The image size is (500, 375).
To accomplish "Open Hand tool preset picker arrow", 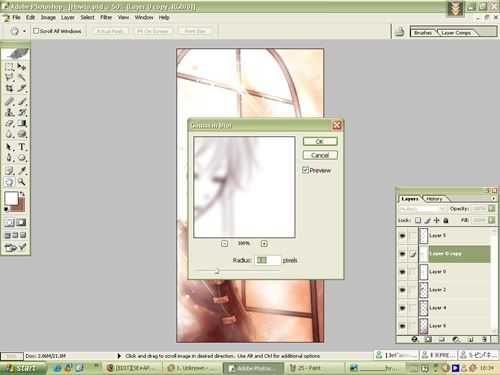I will (x=24, y=31).
